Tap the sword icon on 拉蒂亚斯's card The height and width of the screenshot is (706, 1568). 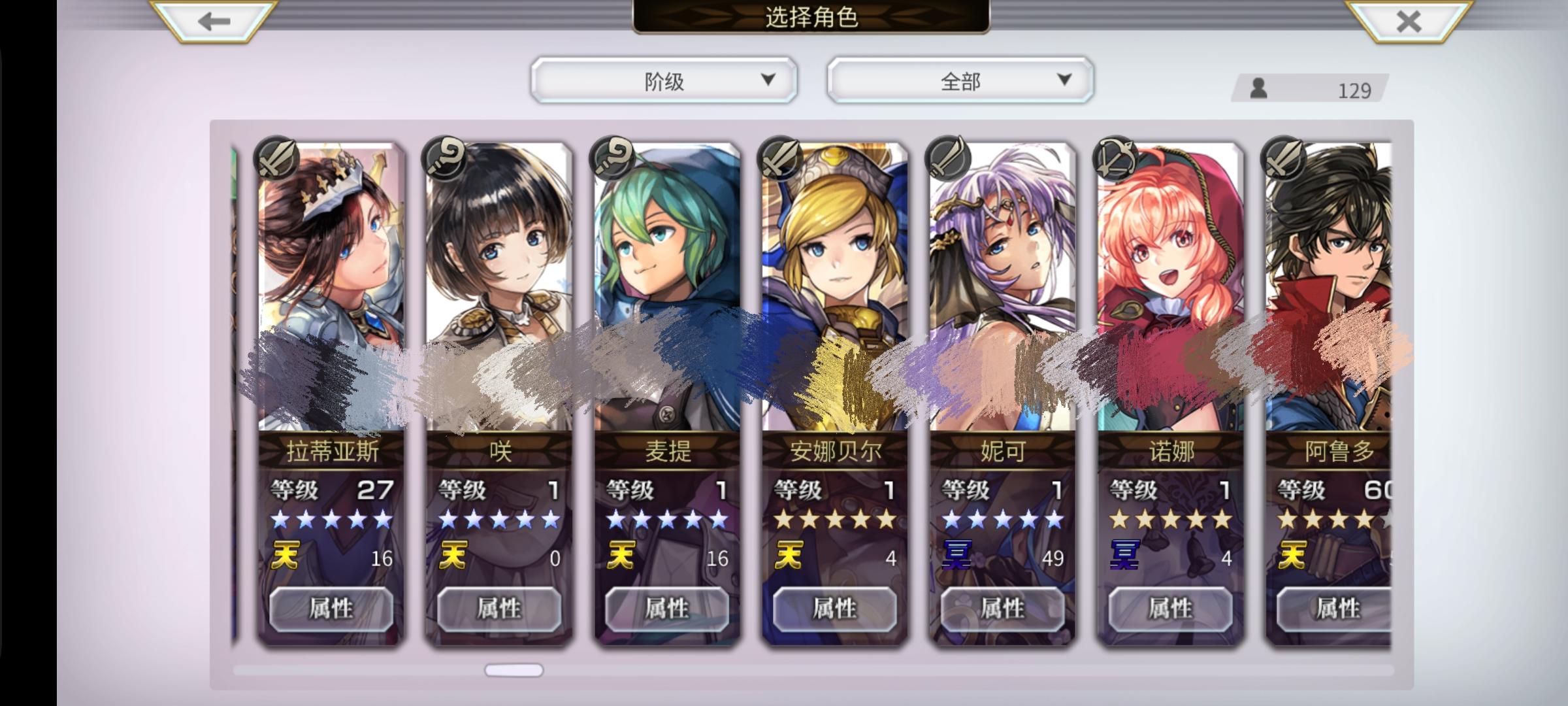(x=276, y=158)
